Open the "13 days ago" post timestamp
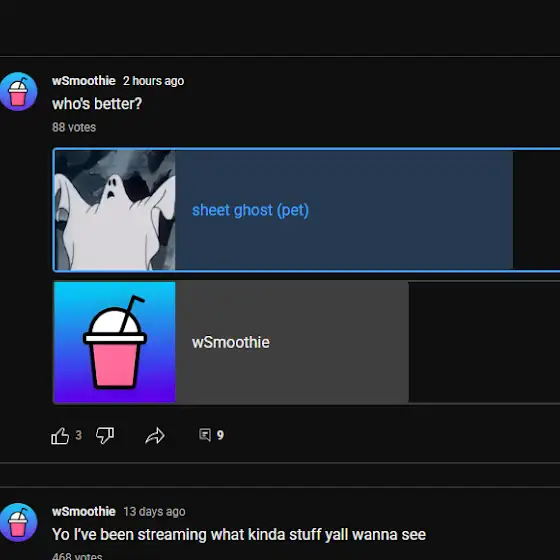560x560 pixels. [154, 512]
